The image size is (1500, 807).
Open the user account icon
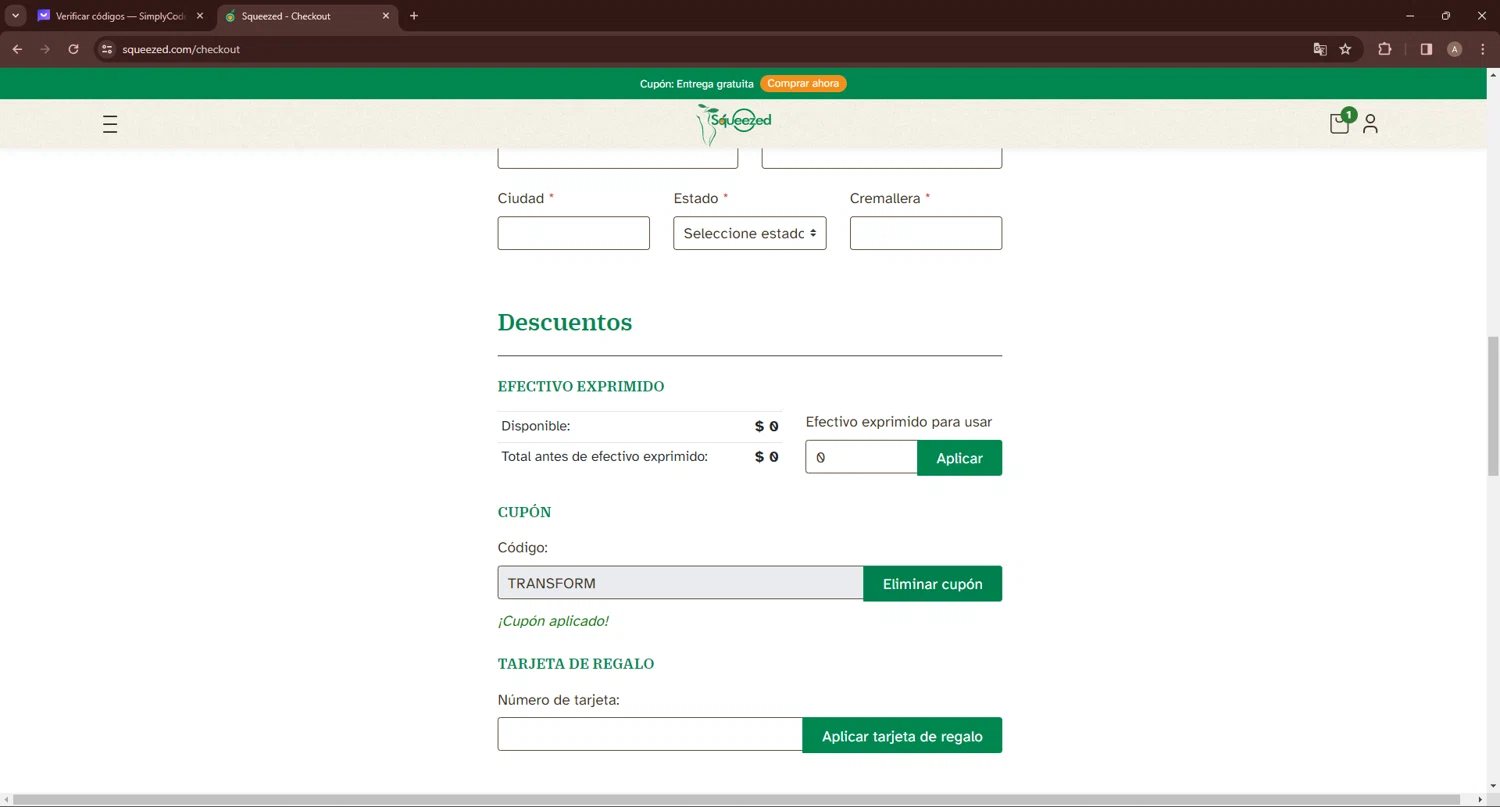click(x=1370, y=124)
